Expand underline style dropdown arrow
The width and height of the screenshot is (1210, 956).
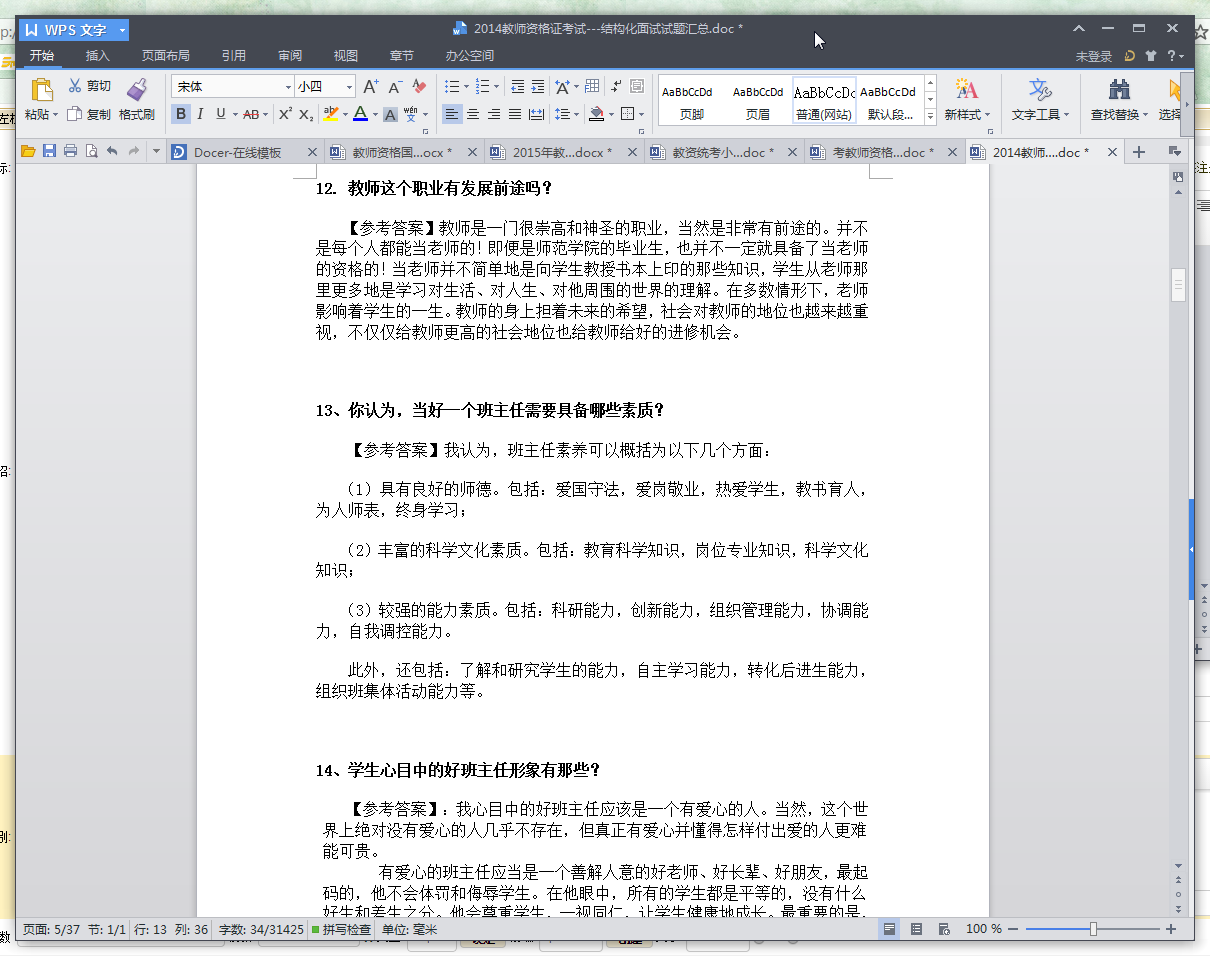(234, 114)
